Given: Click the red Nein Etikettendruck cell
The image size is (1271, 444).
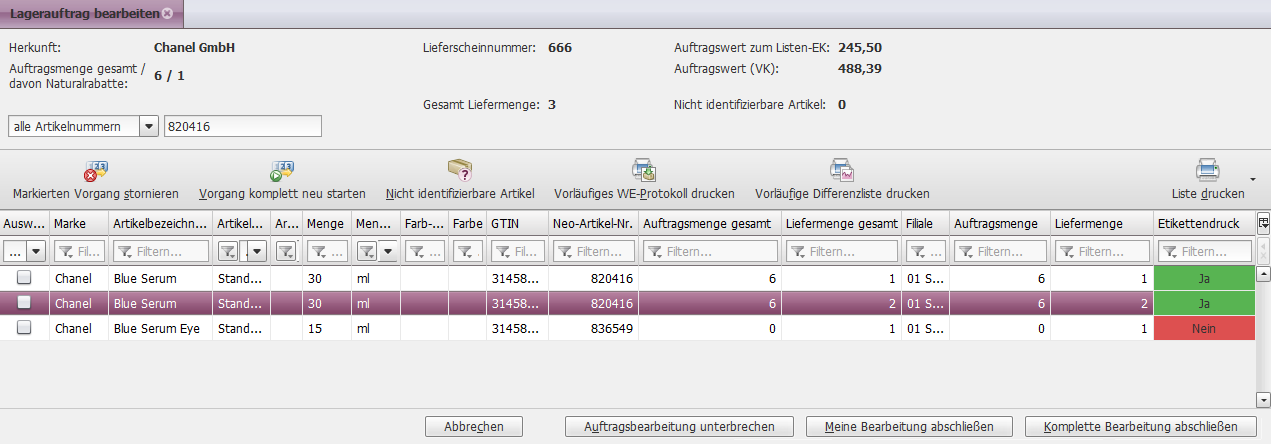Looking at the screenshot, I should tap(1203, 328).
